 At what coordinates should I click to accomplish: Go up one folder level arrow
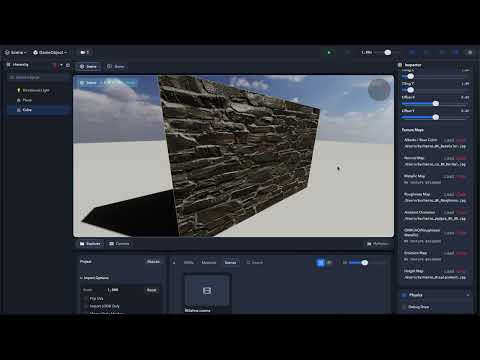pyautogui.click(x=174, y=263)
